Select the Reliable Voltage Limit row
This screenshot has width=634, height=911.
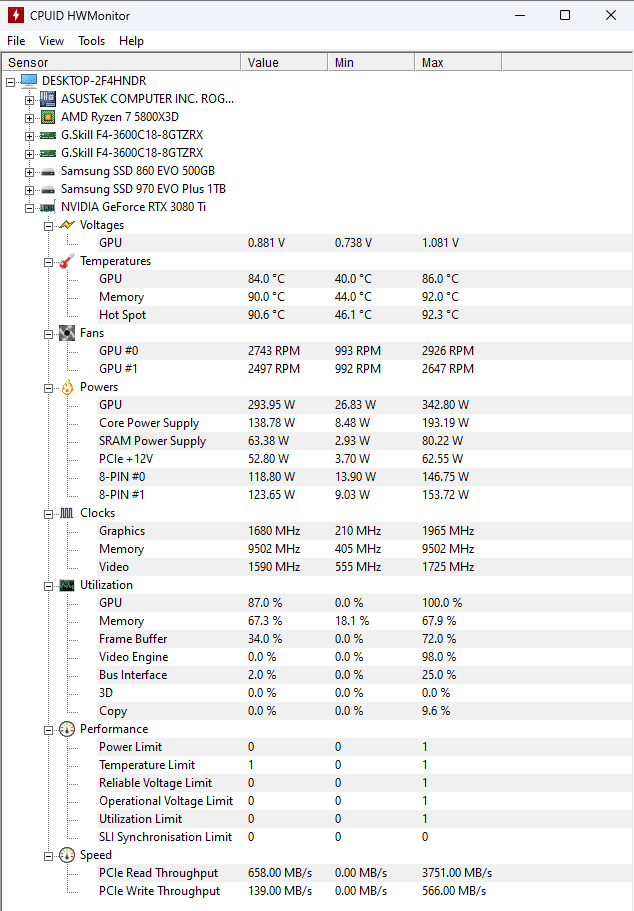[x=365, y=783]
